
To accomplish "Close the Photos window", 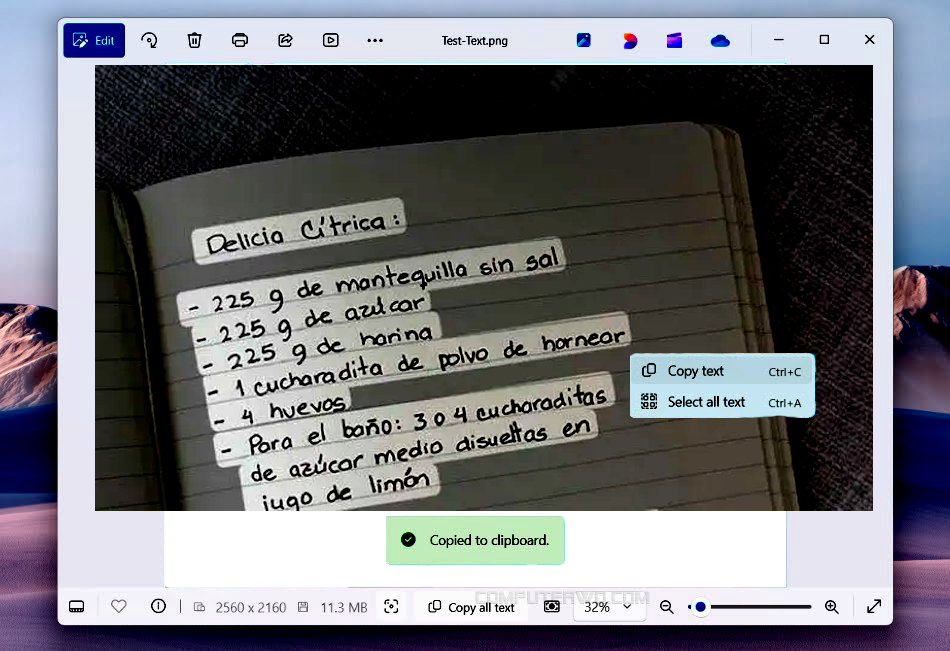I will coord(869,40).
